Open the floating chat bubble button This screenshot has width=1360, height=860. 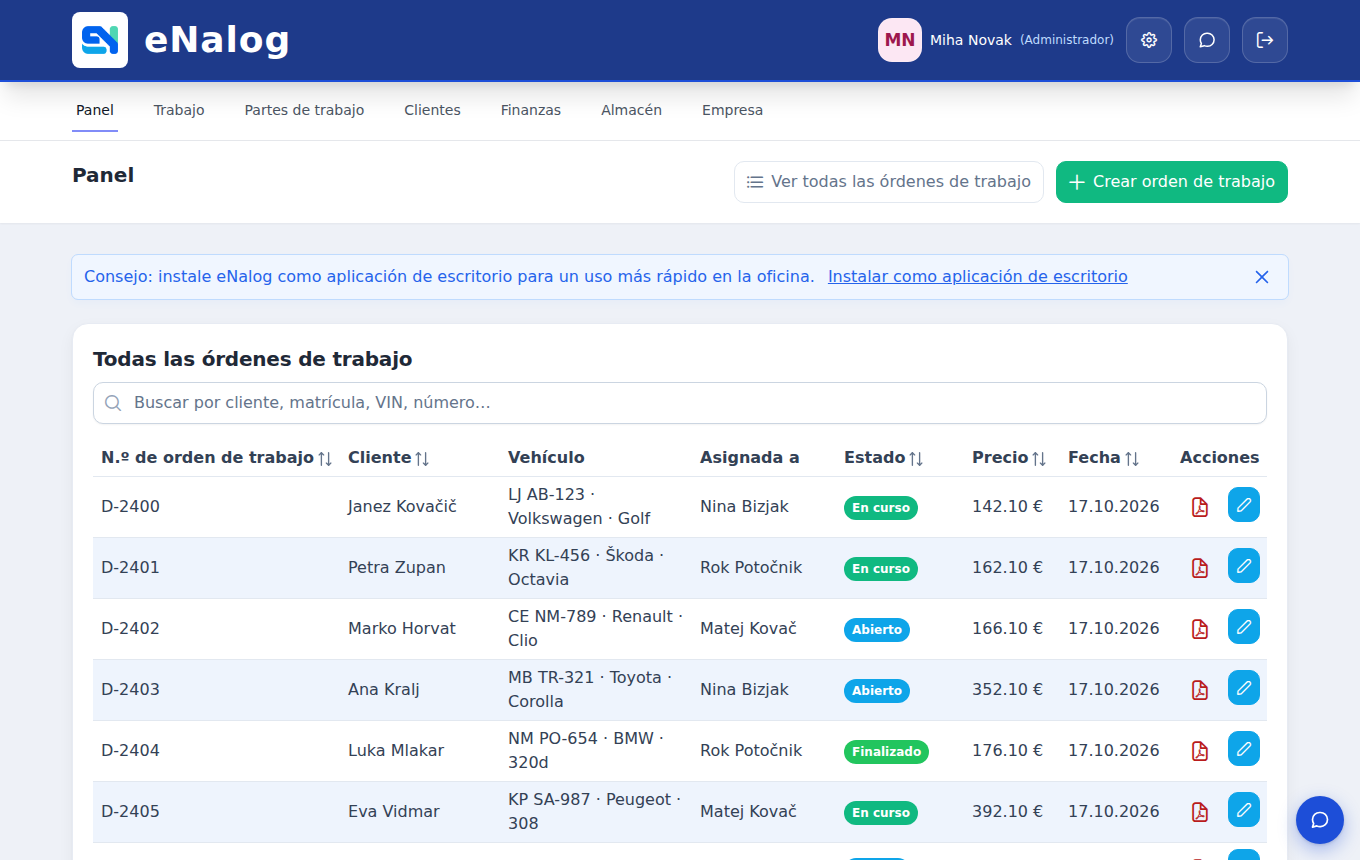tap(1320, 820)
